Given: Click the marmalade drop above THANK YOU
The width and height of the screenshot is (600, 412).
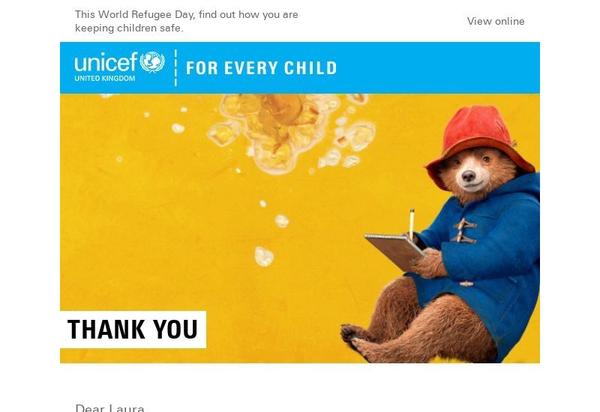Looking at the screenshot, I should [264, 256].
